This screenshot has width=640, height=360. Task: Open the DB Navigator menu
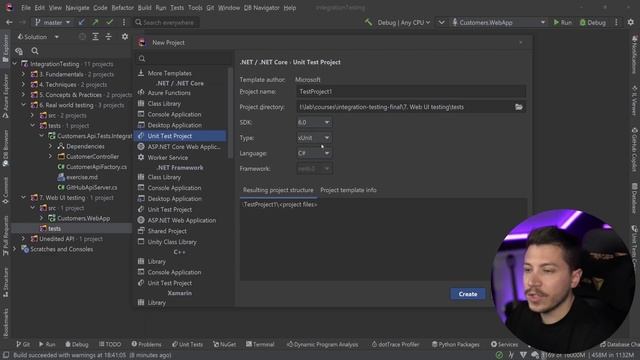click(x=262, y=8)
